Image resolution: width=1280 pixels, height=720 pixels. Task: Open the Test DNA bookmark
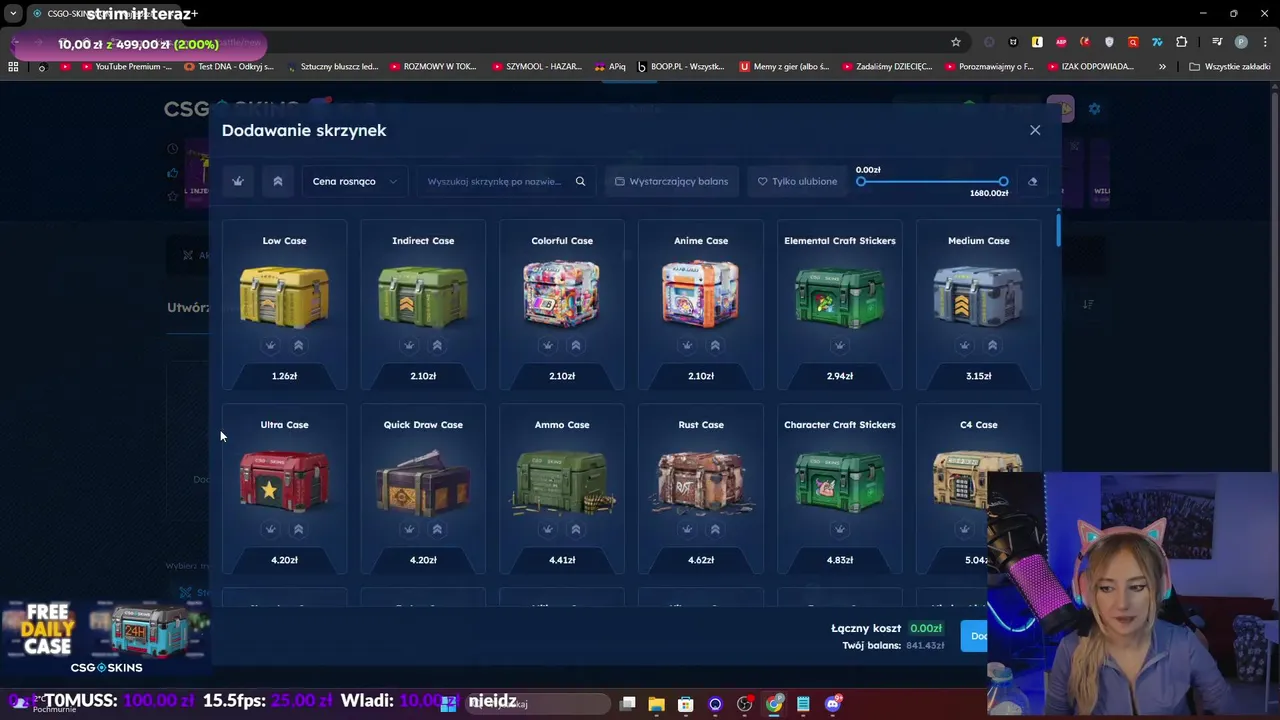pos(229,67)
